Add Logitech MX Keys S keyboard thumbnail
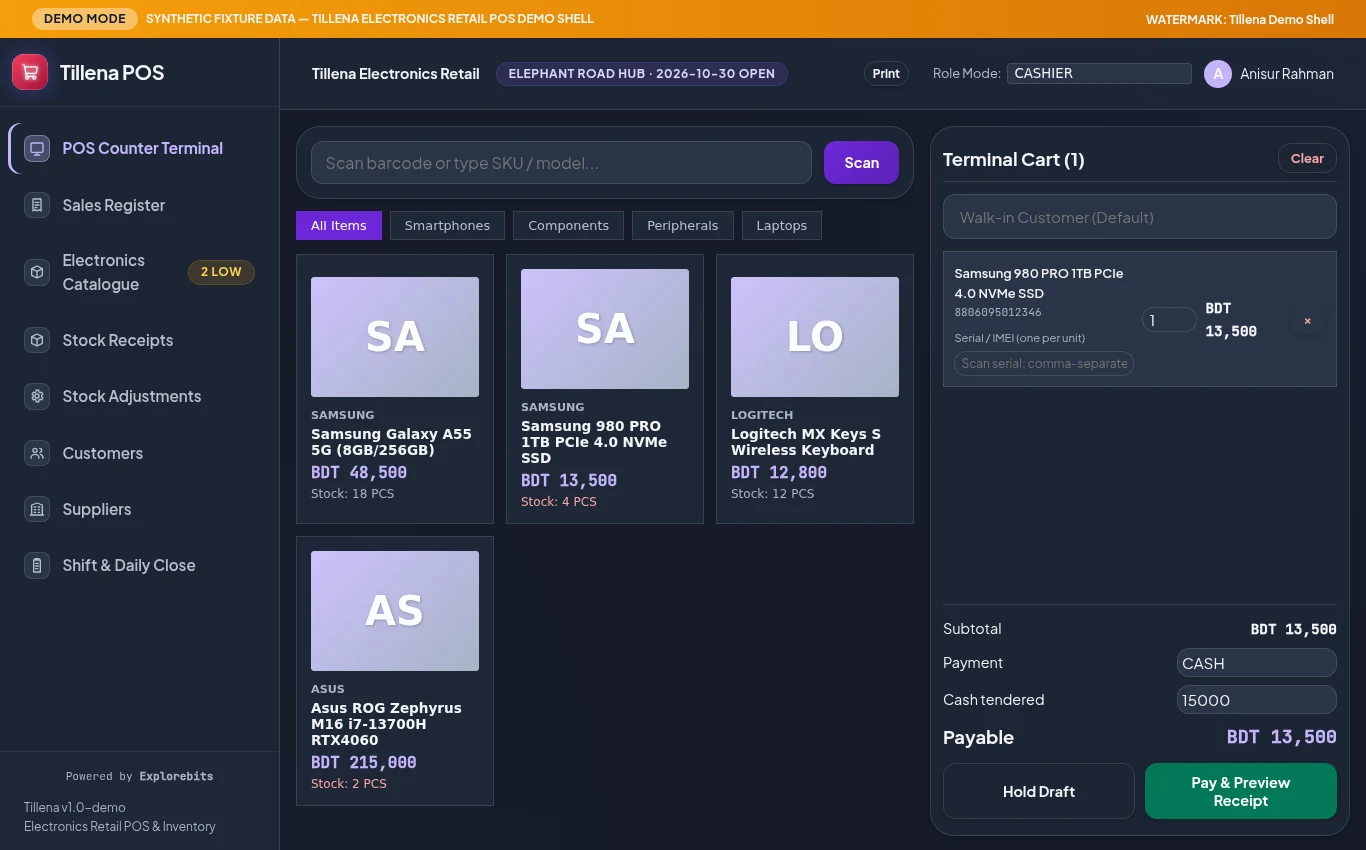The image size is (1366, 850). coord(815,337)
